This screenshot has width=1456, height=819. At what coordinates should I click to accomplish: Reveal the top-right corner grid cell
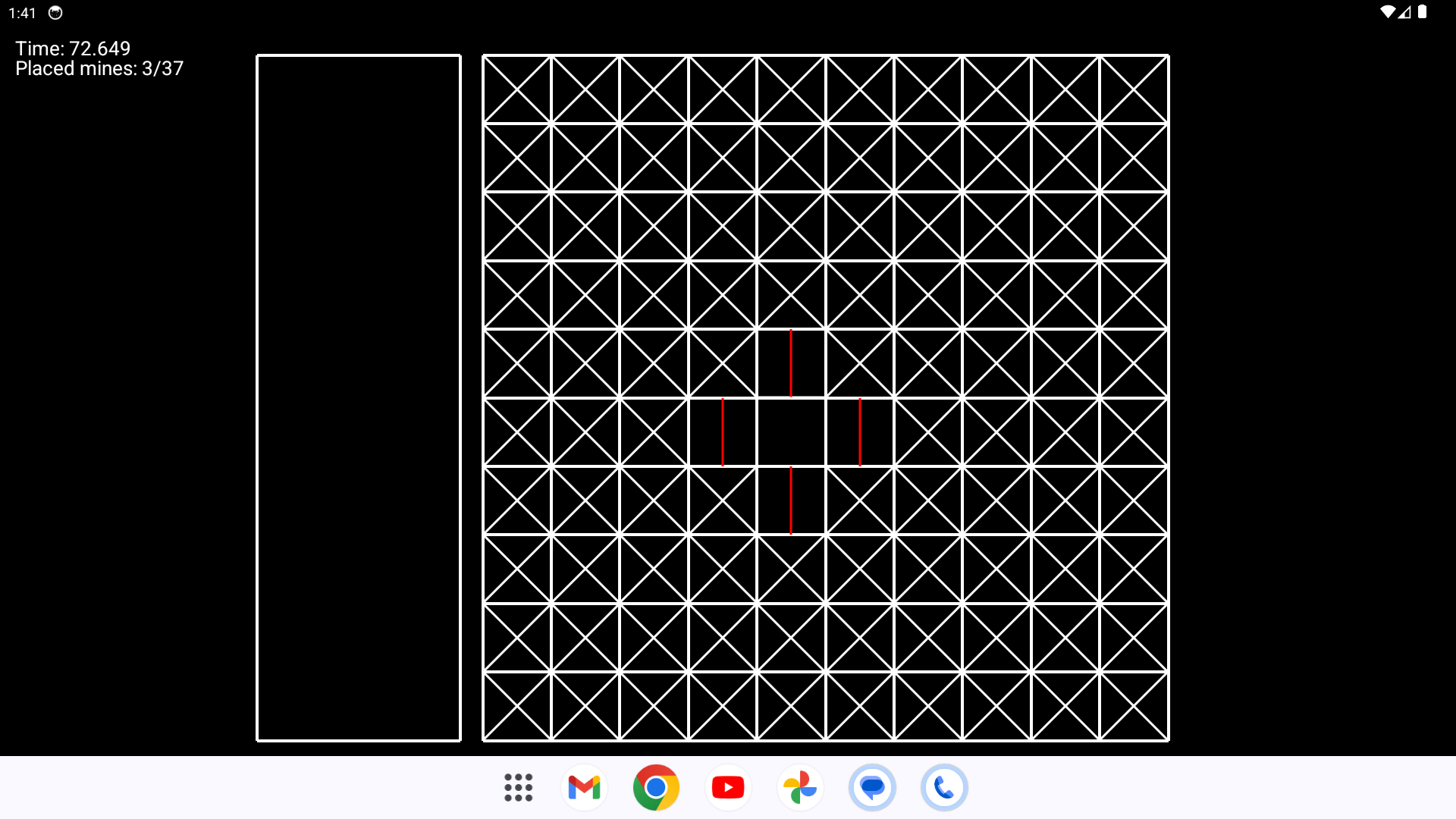click(1134, 89)
